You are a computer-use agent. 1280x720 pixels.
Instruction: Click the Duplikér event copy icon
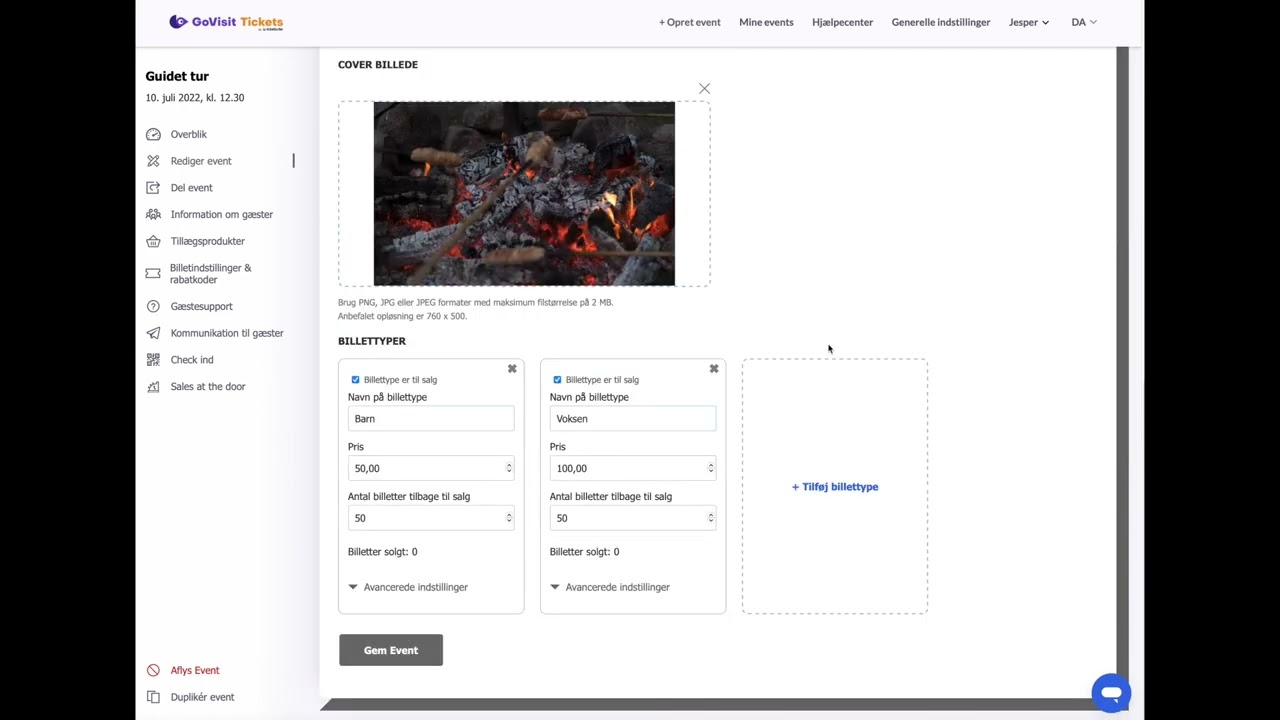[x=153, y=697]
